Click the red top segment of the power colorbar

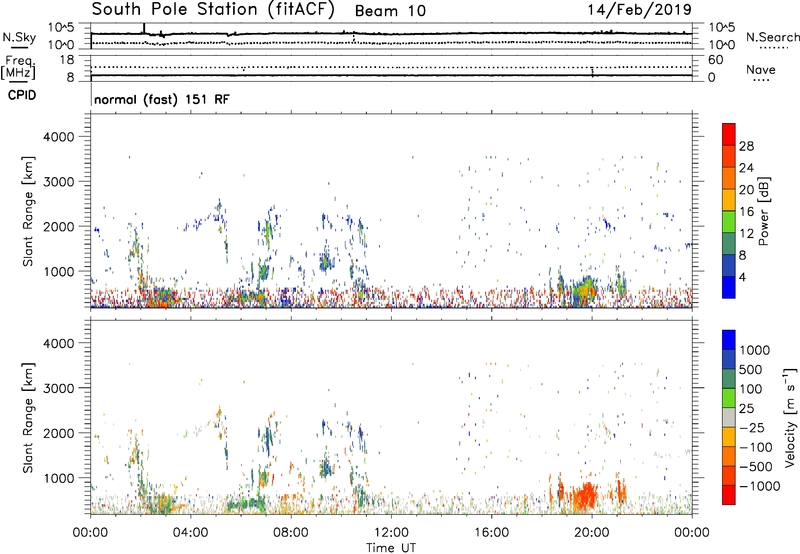coord(729,134)
